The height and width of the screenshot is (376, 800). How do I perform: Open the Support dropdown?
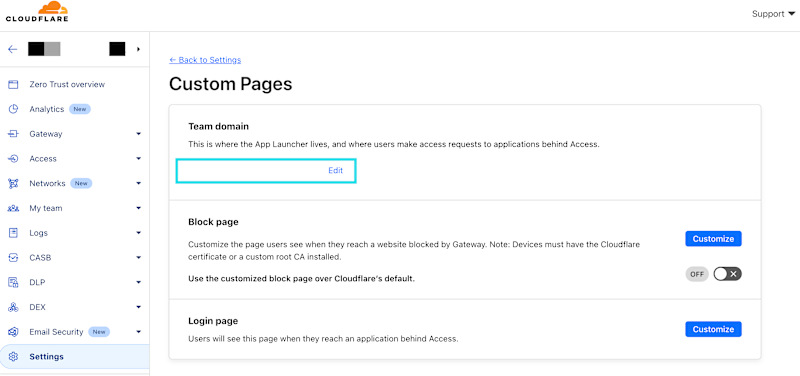click(x=773, y=14)
